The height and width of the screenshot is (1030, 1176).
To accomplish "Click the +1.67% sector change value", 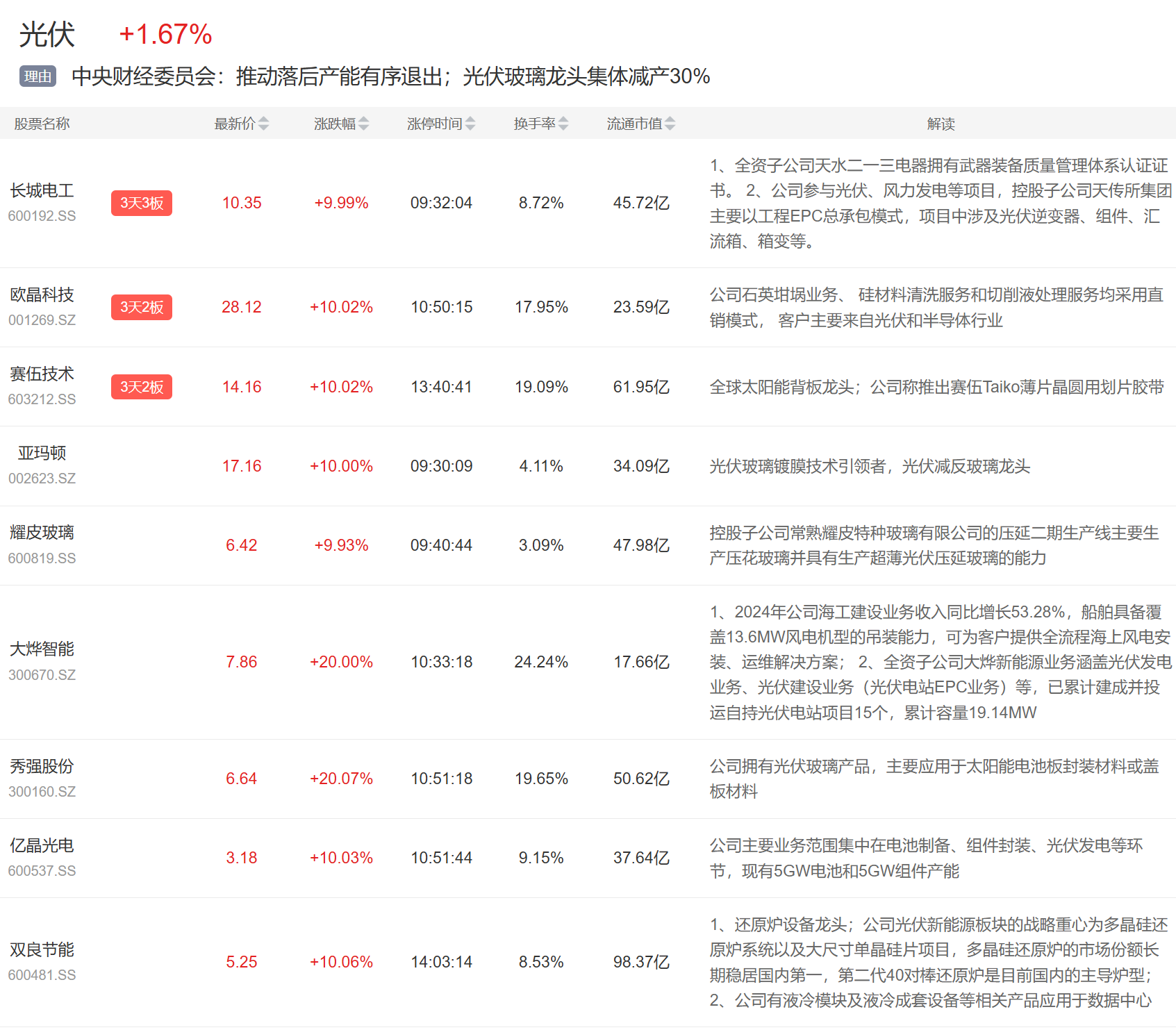I will [165, 35].
